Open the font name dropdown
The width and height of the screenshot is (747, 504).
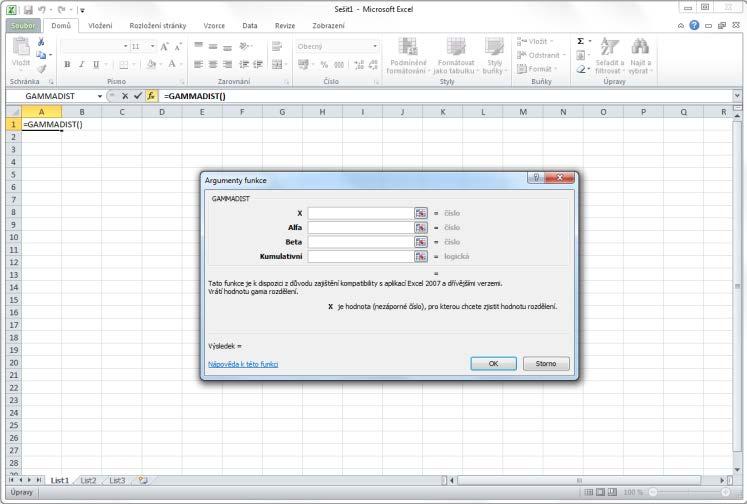[125, 46]
